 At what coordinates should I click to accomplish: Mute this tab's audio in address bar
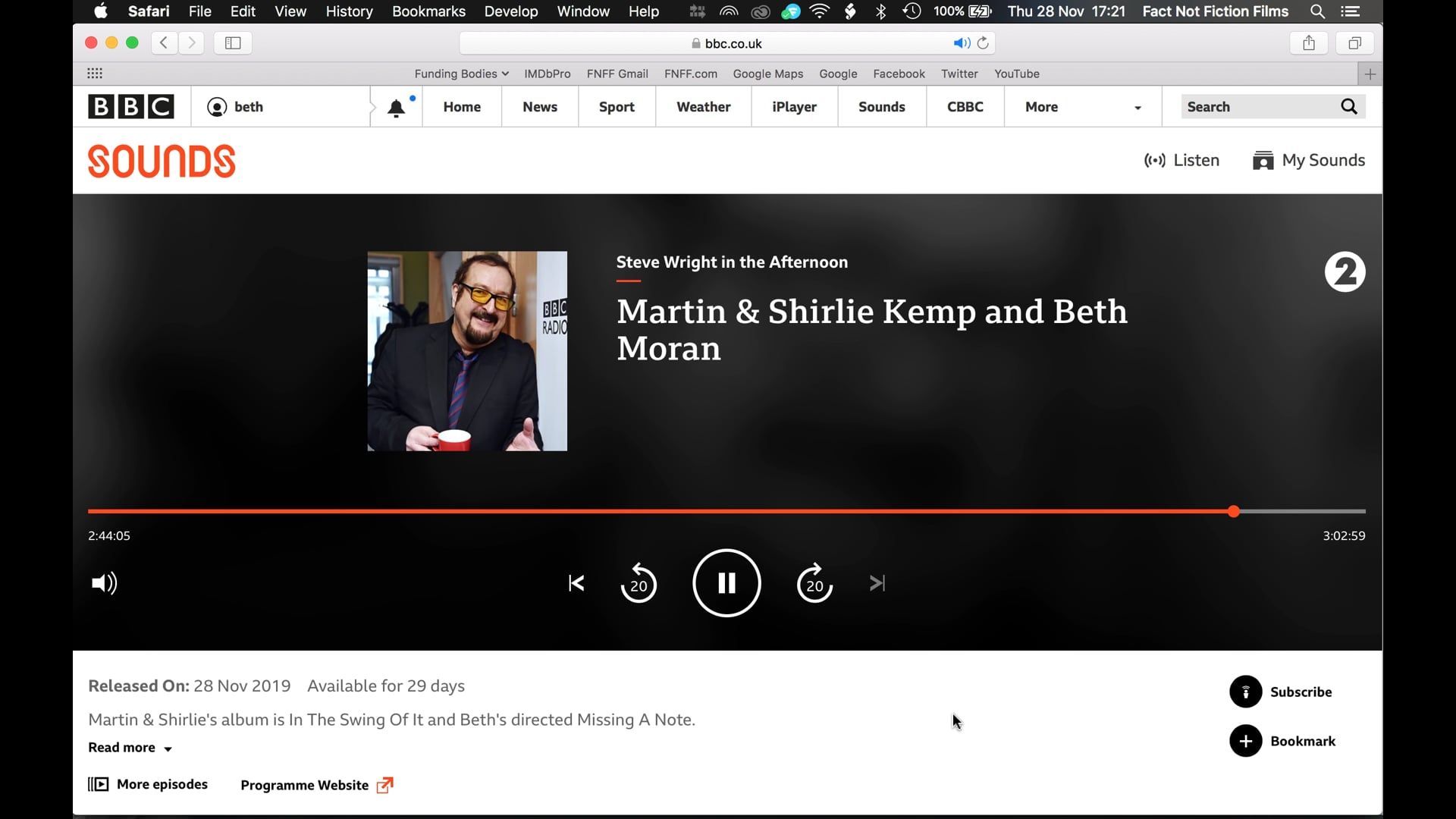962,43
